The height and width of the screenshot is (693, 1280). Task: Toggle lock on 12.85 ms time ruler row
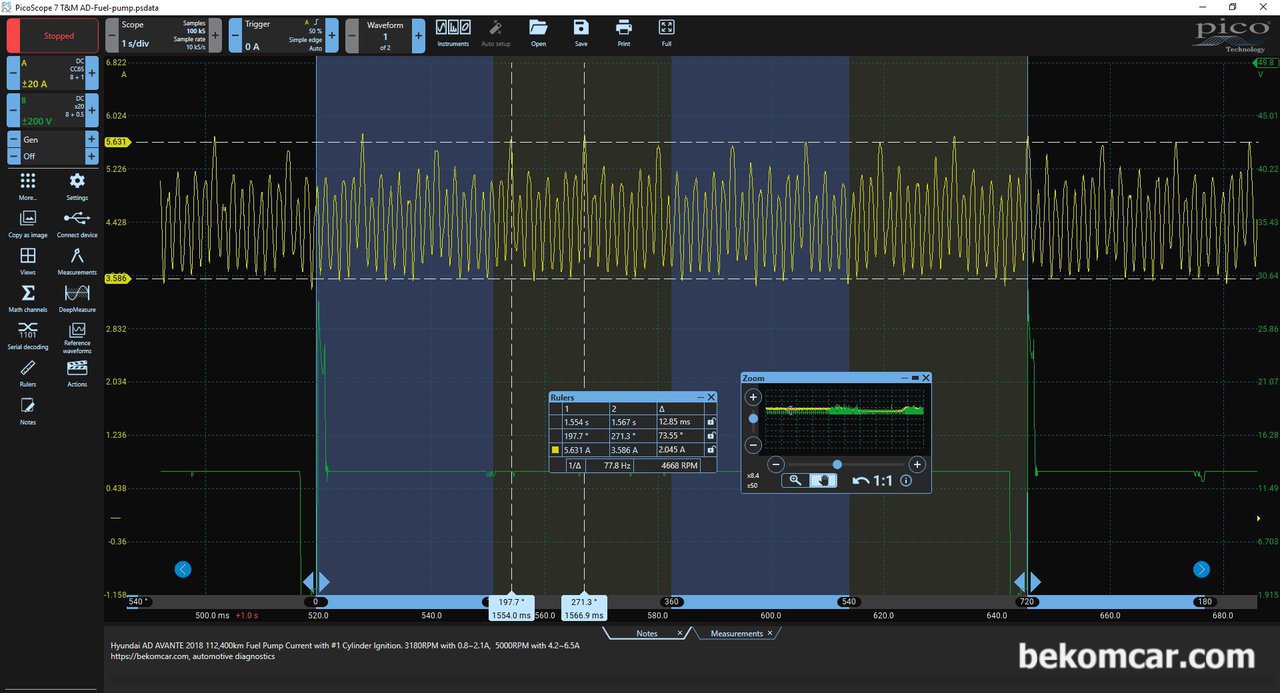tap(711, 422)
